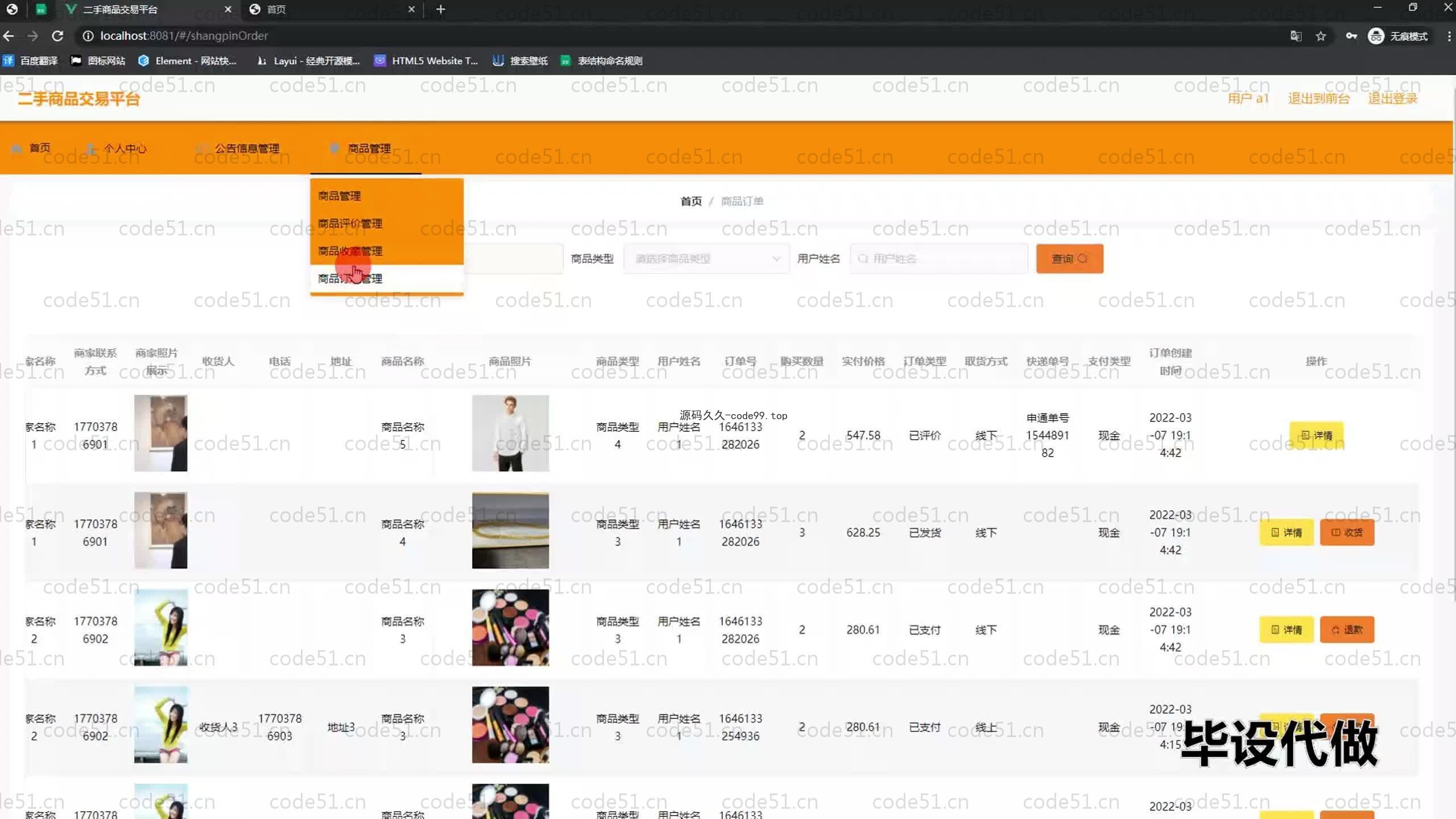Close the 二手商品交易平台 tab

coord(228,9)
